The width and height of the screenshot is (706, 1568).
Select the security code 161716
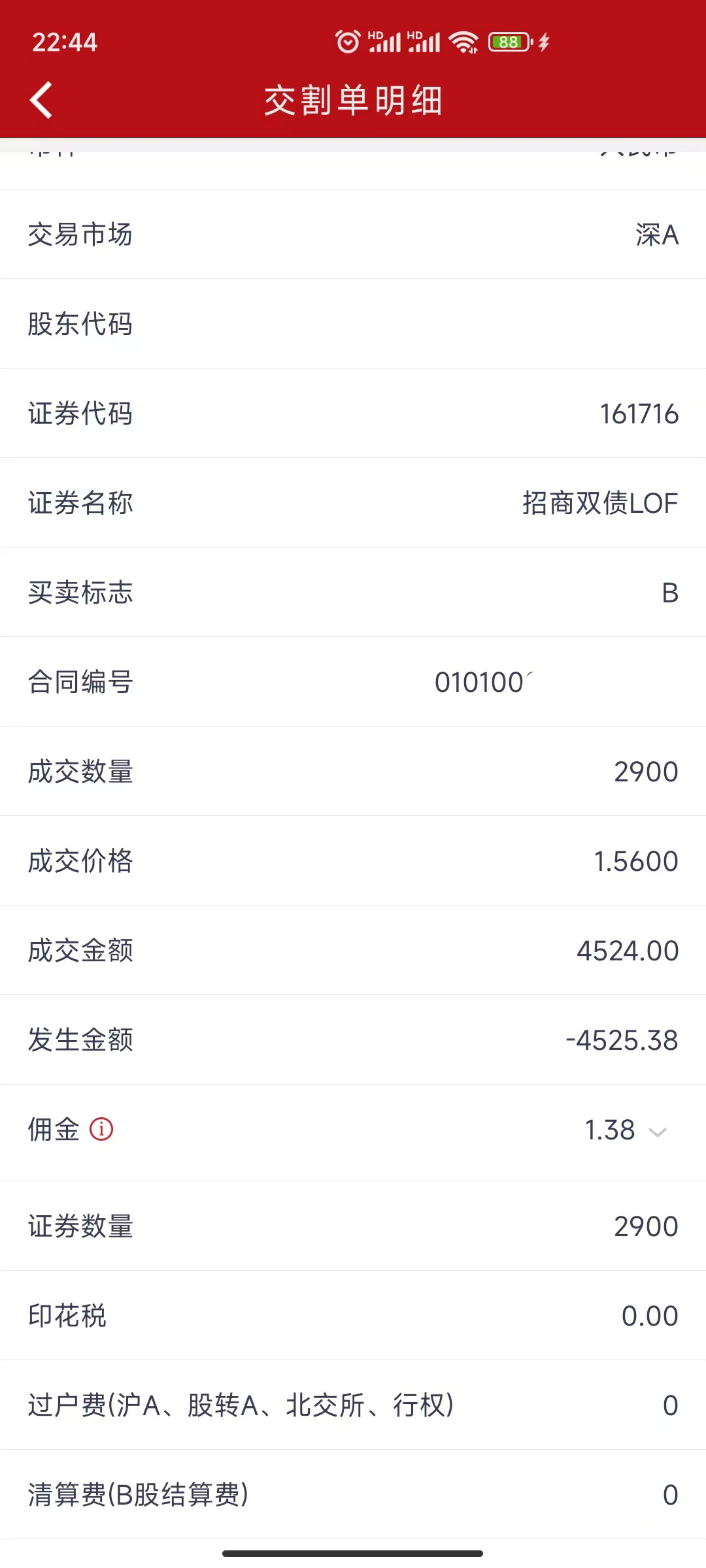(639, 414)
